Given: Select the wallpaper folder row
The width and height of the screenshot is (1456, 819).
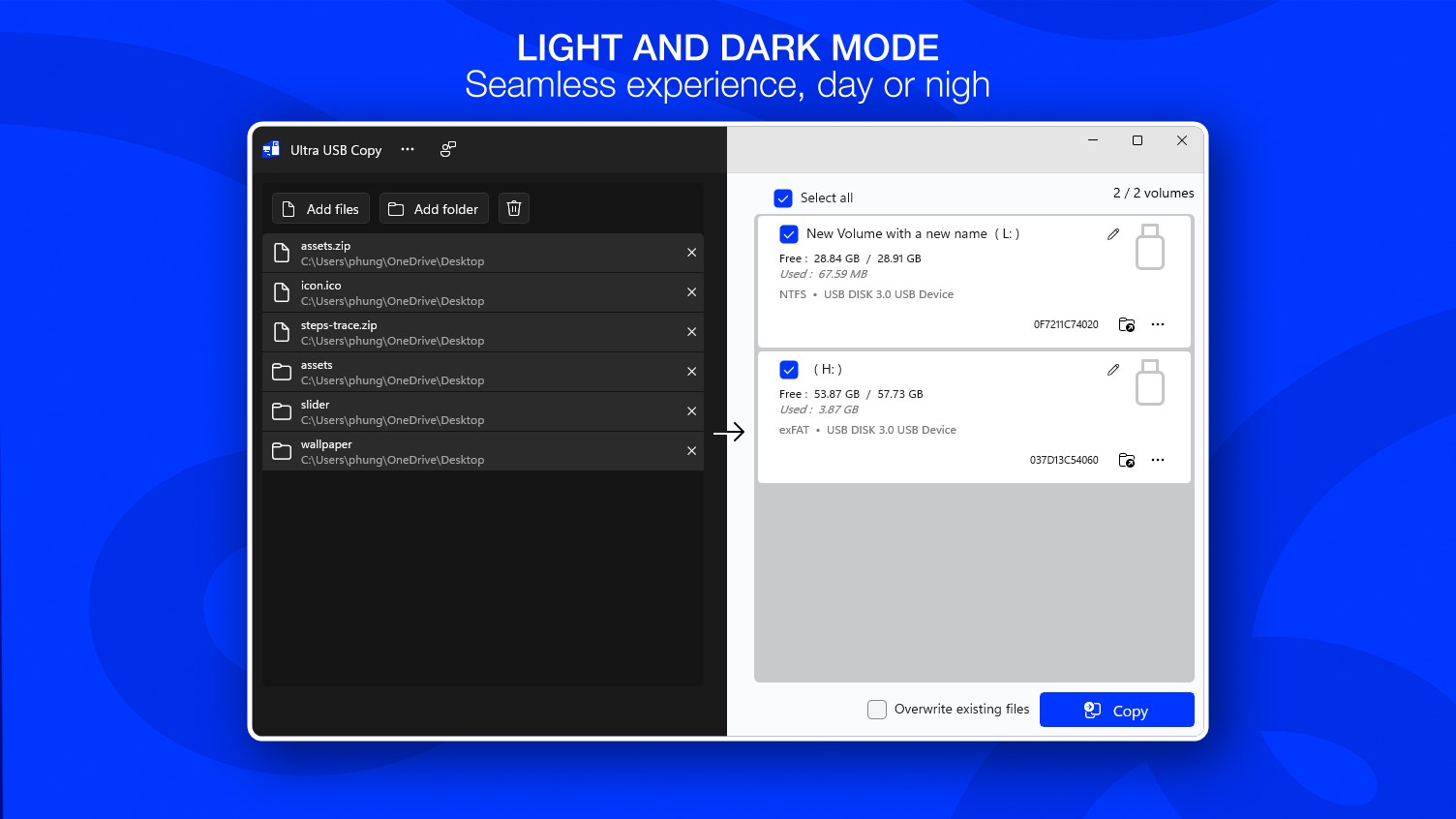Looking at the screenshot, I should click(482, 451).
